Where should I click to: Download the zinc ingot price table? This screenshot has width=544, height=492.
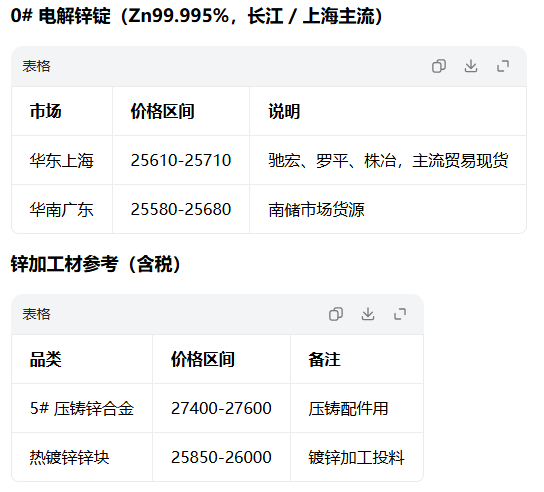pos(471,66)
